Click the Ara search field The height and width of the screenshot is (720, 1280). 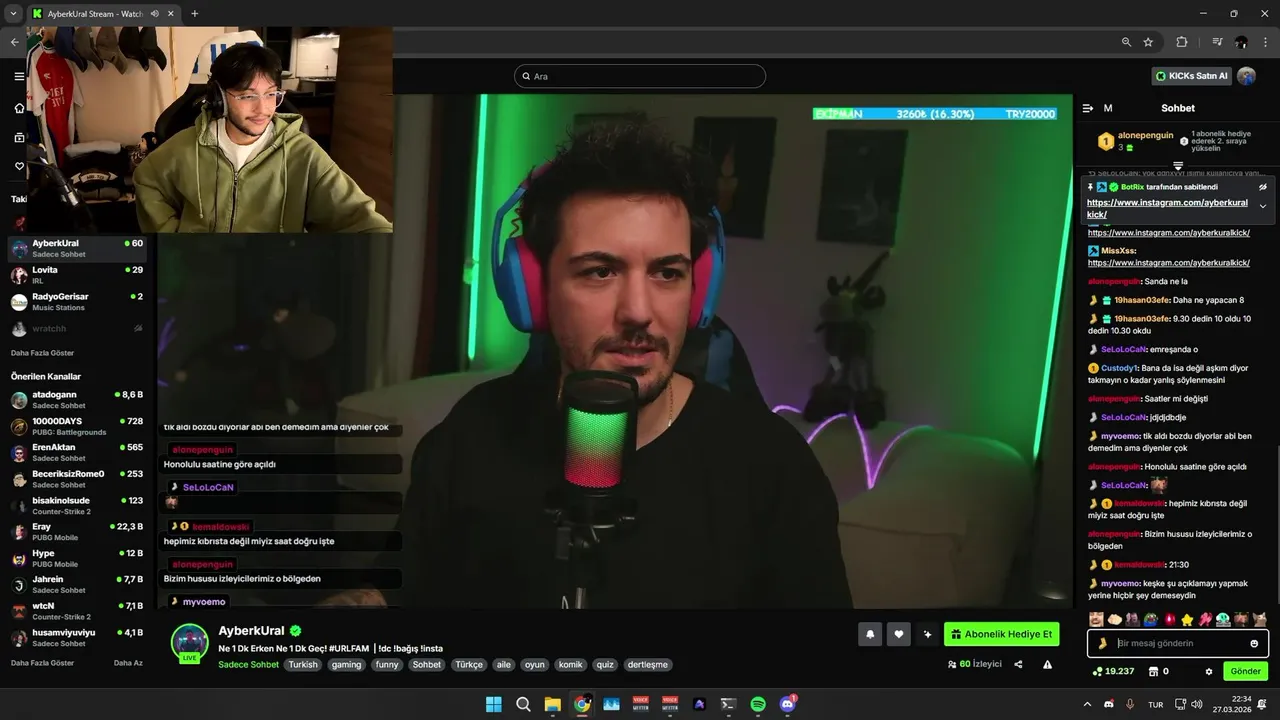(640, 76)
